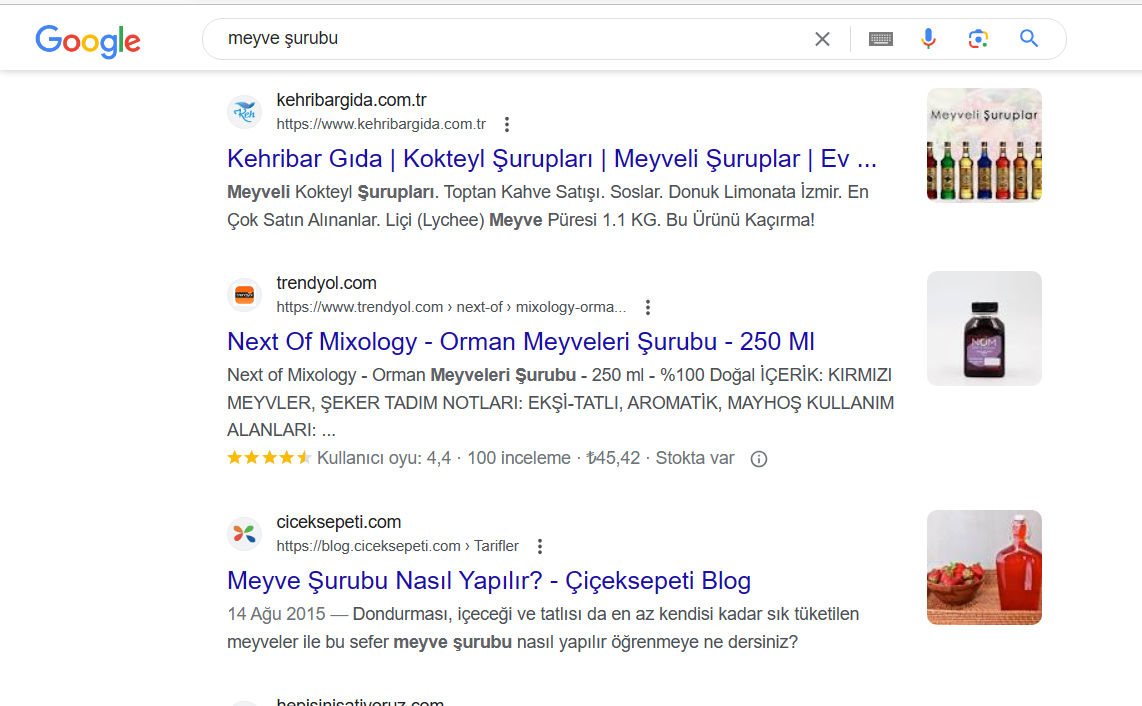Click the trendyol favicon icon
Image resolution: width=1142 pixels, height=706 pixels.
click(245, 295)
